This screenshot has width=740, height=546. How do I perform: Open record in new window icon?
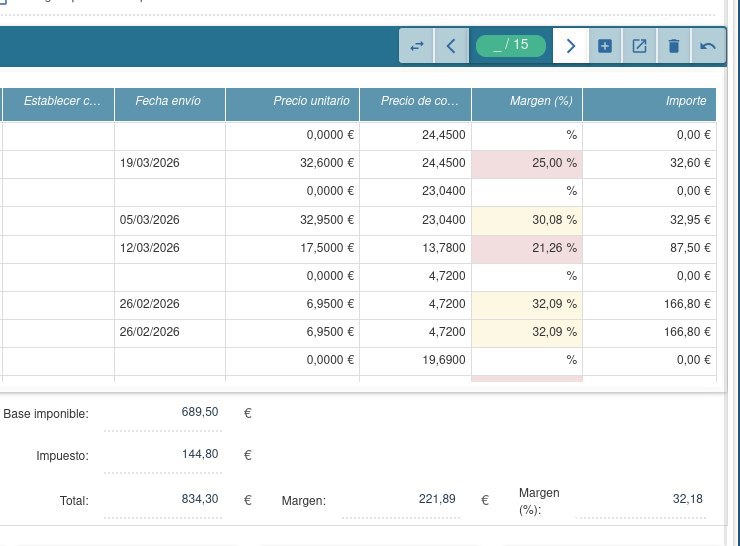(639, 46)
